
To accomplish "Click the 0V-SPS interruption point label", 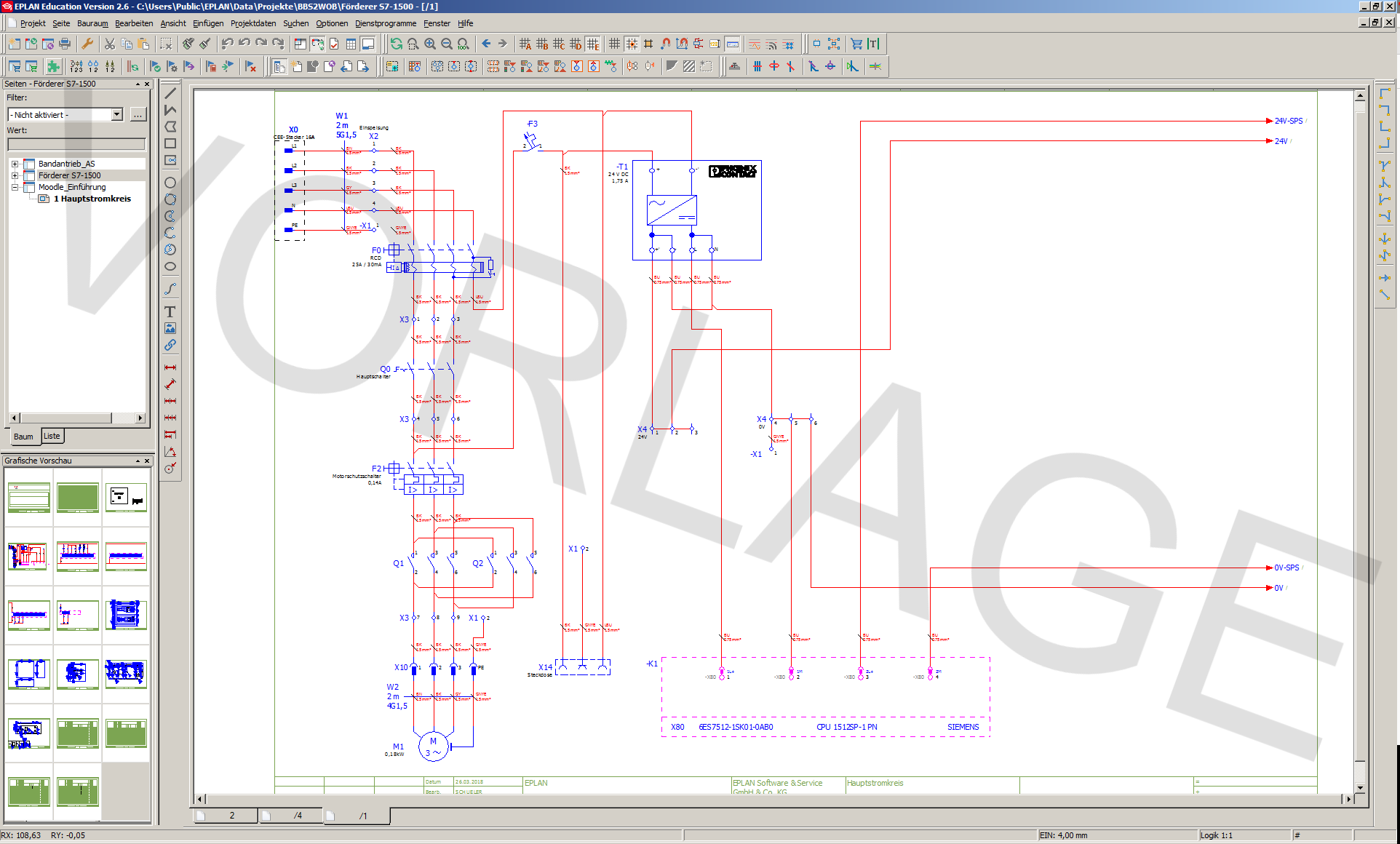I will click(x=1286, y=568).
